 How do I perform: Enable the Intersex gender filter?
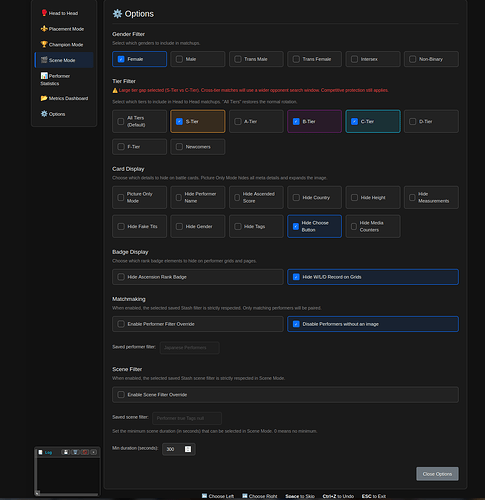pos(373,59)
